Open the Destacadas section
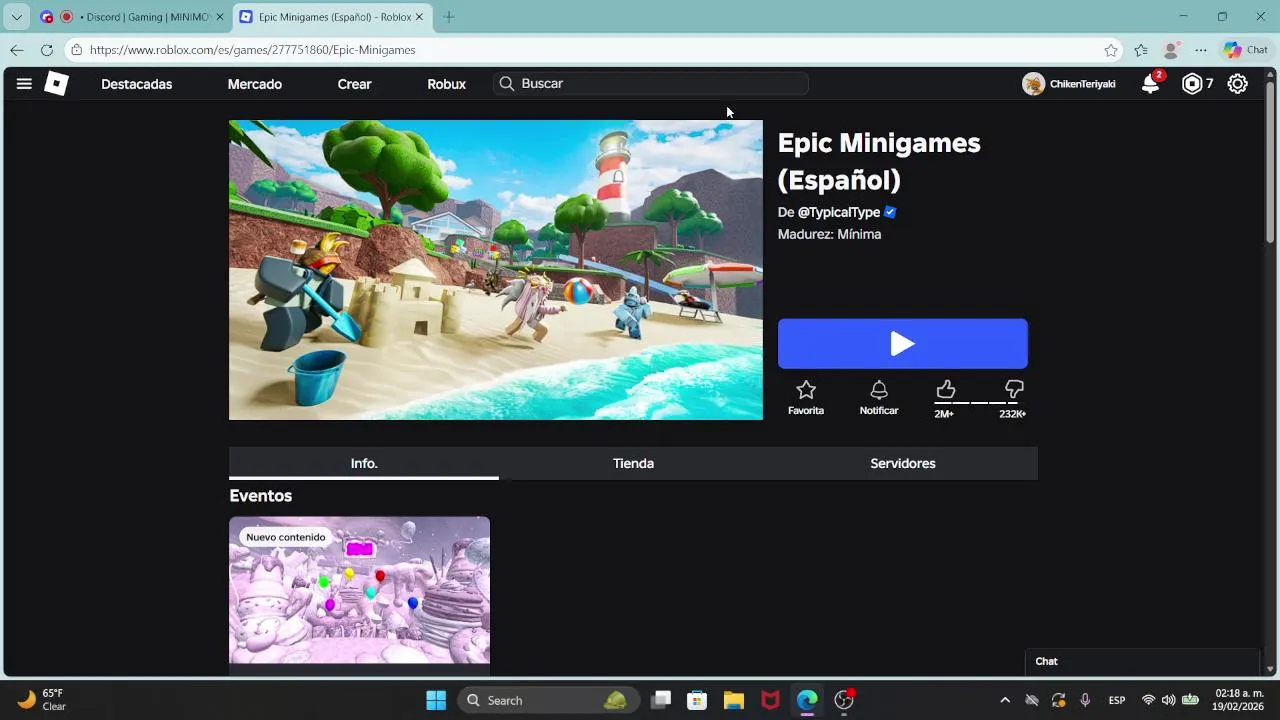Screen dimensions: 1280x720 137,84
